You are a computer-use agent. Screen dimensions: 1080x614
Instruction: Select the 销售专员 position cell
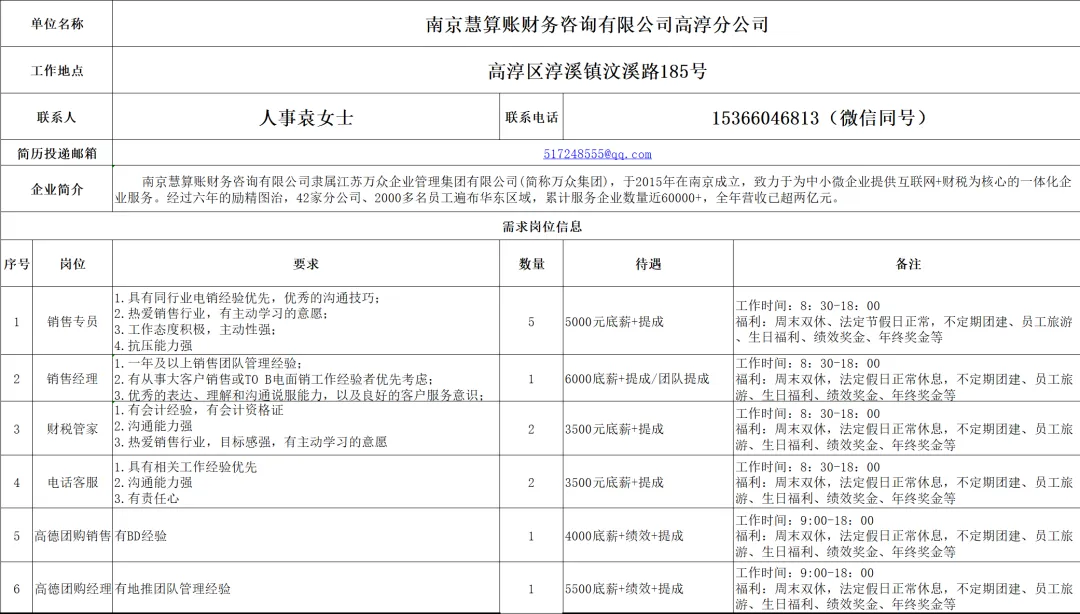coord(72,321)
